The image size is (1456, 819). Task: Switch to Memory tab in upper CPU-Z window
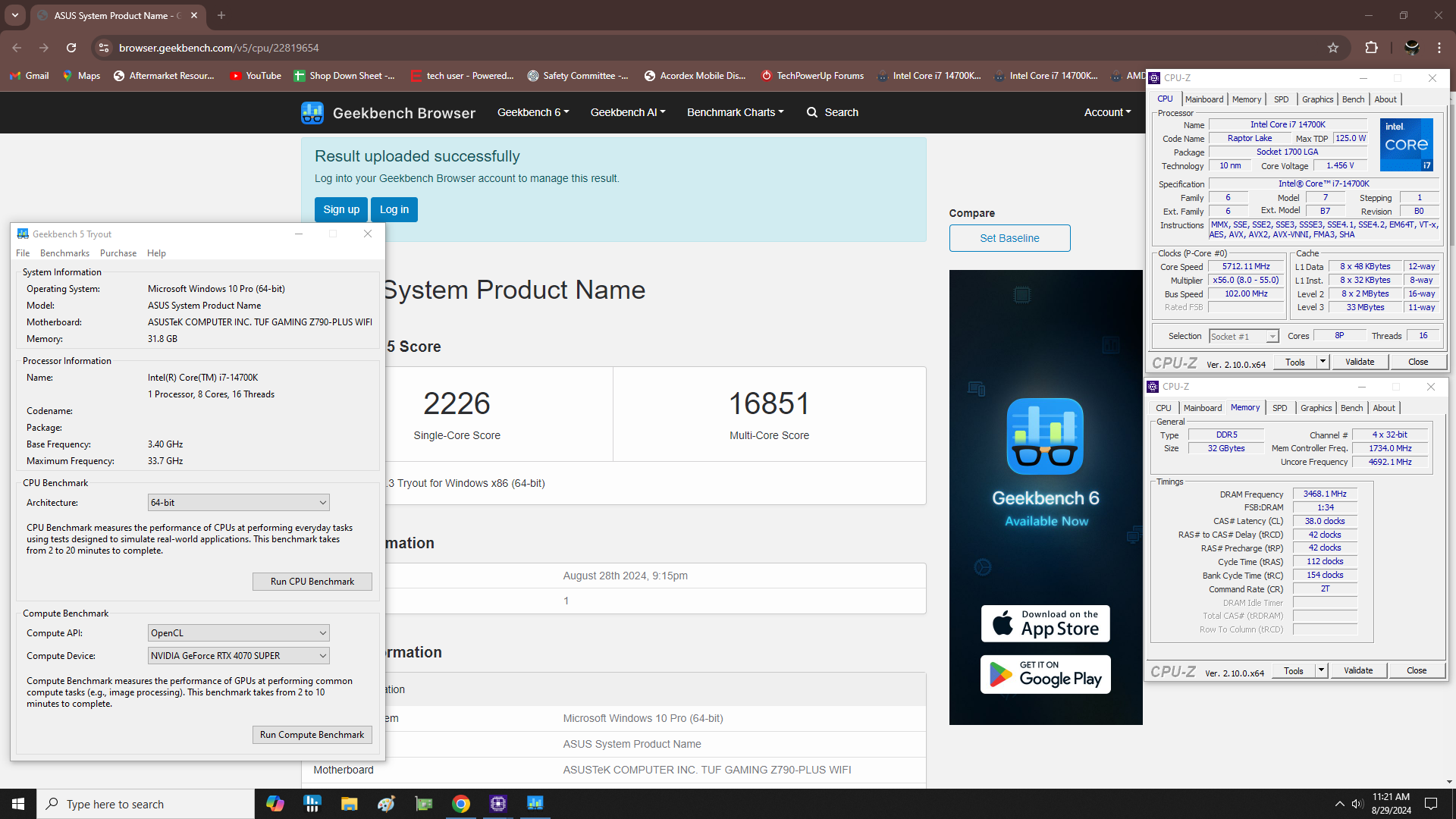1247,99
